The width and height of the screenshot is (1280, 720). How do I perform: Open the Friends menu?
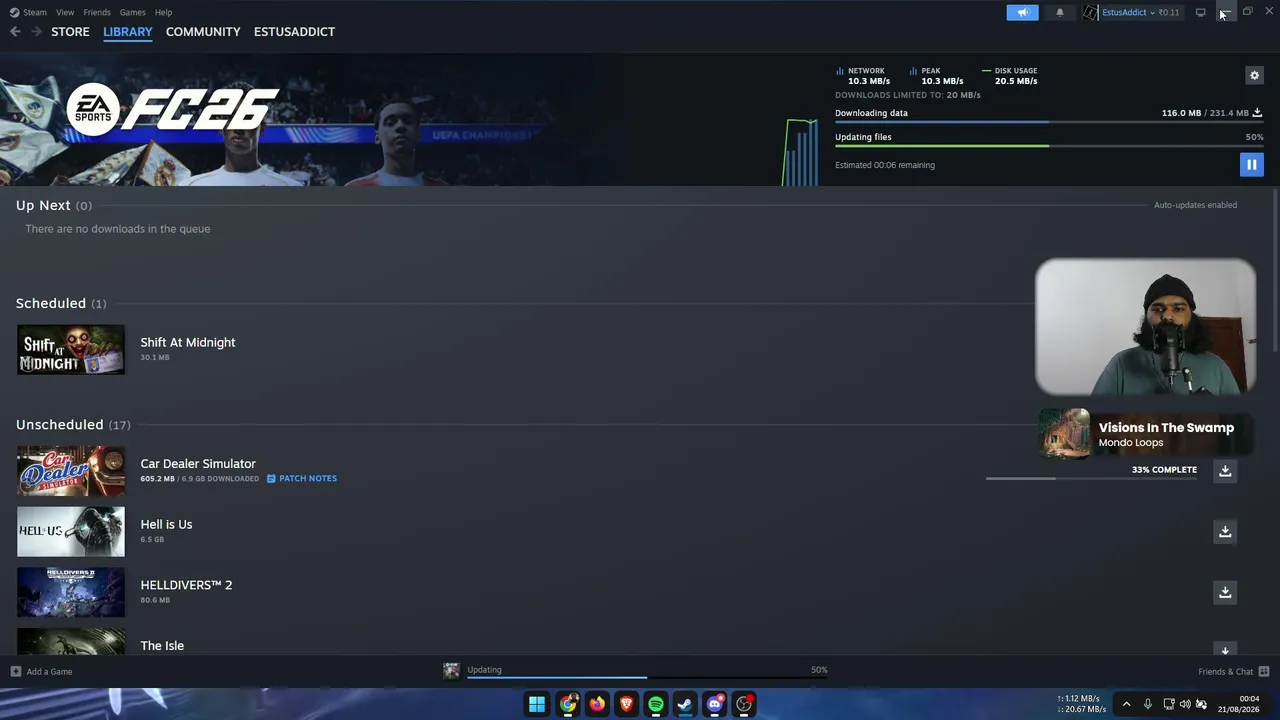click(x=97, y=12)
